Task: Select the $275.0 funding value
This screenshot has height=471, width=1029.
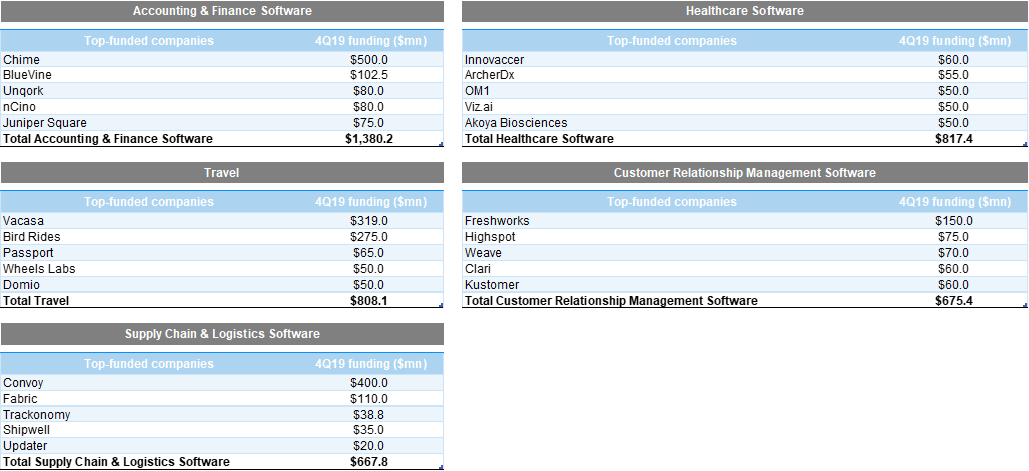Action: coord(370,237)
